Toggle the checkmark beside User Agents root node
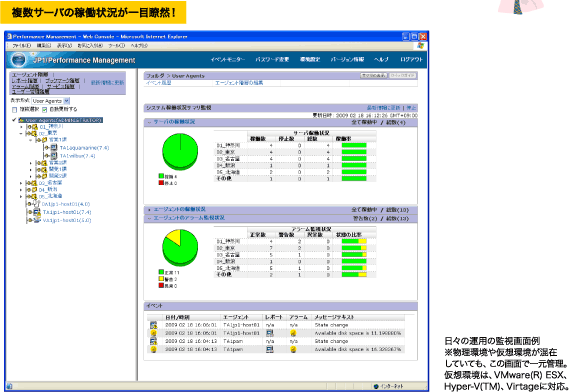578x392 pixels. point(14,120)
